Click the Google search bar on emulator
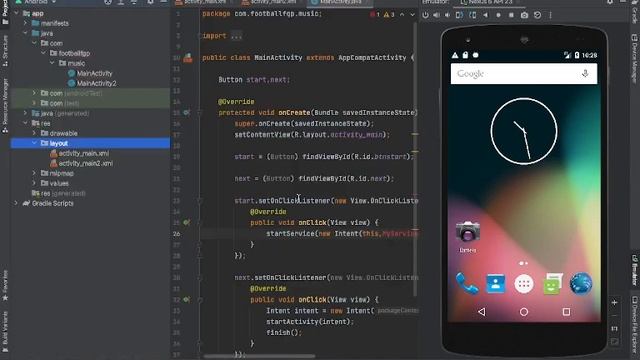This screenshot has width=640, height=360. (524, 73)
